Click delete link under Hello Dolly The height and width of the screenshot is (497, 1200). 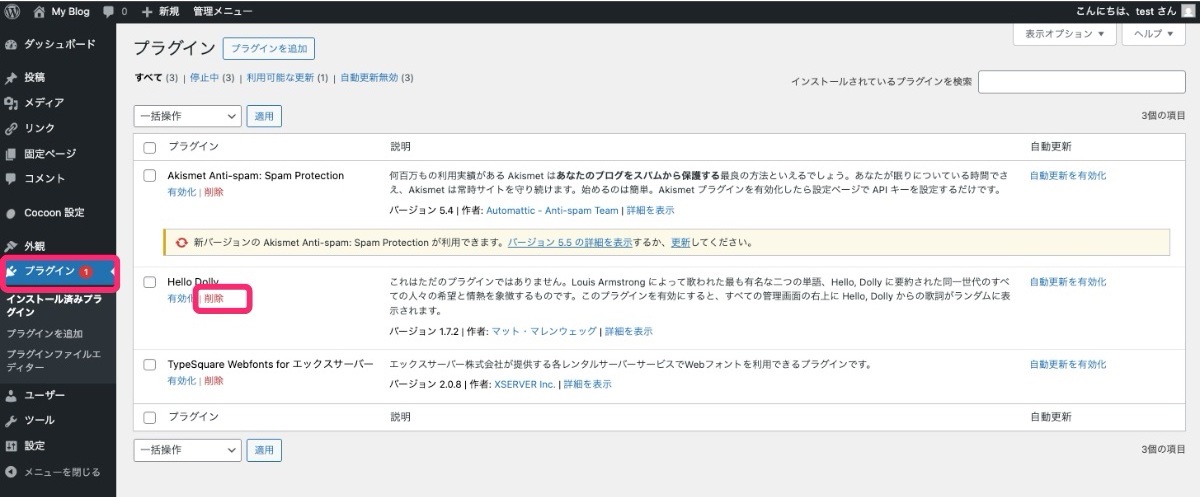coord(214,298)
